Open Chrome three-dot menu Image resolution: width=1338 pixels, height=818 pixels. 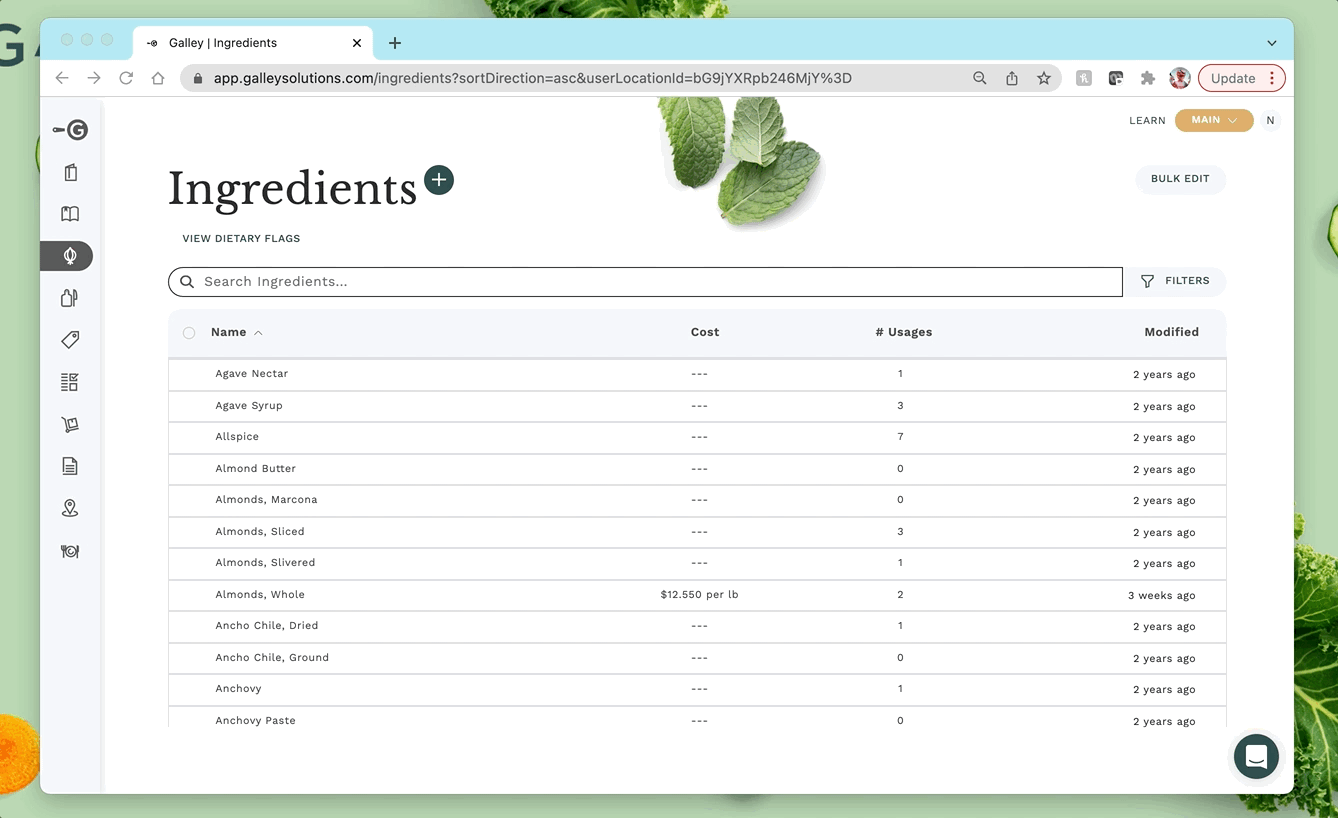[x=1272, y=78]
